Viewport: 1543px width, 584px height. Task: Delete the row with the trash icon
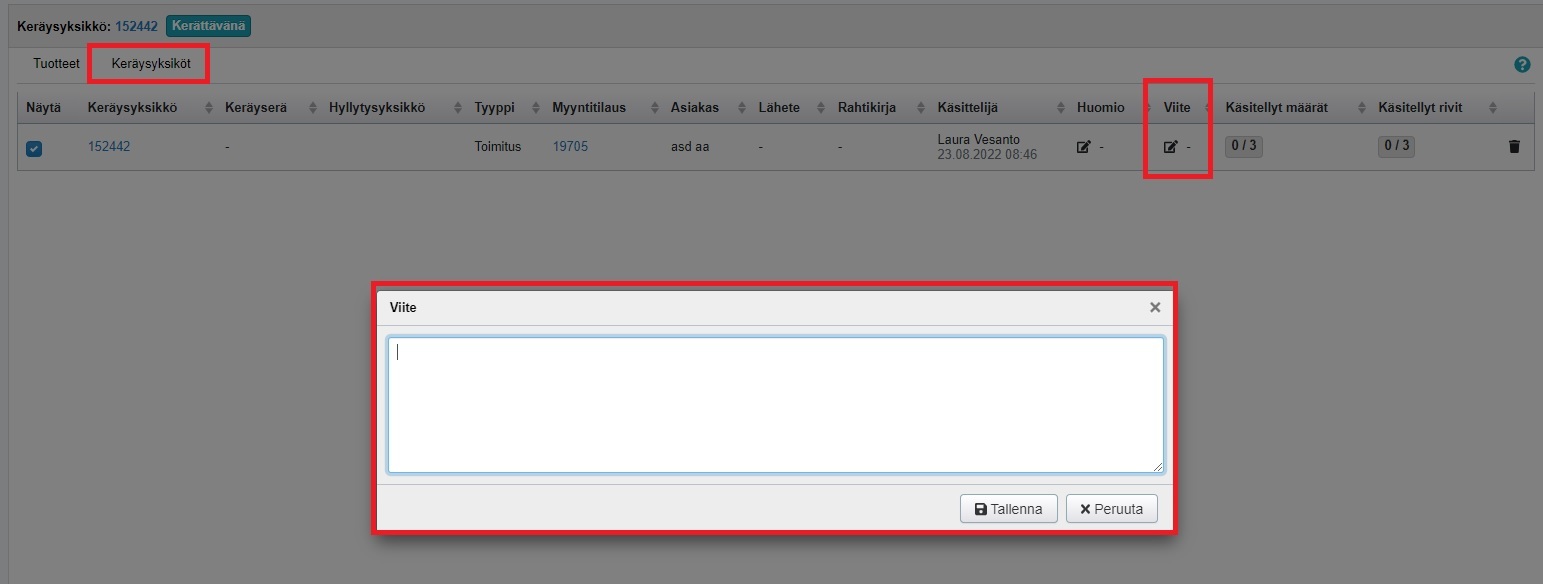[1513, 147]
